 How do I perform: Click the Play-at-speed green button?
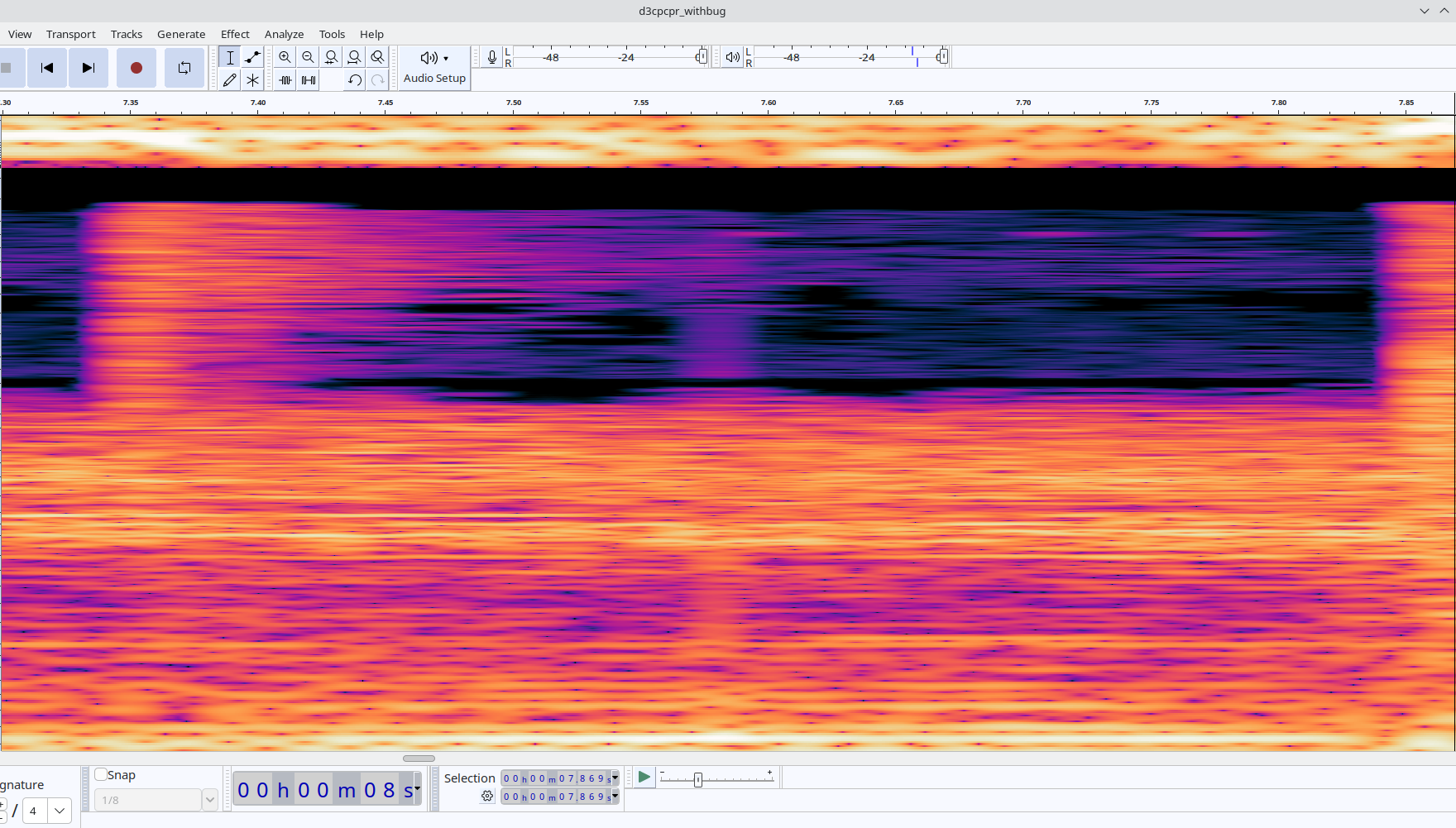click(x=644, y=778)
